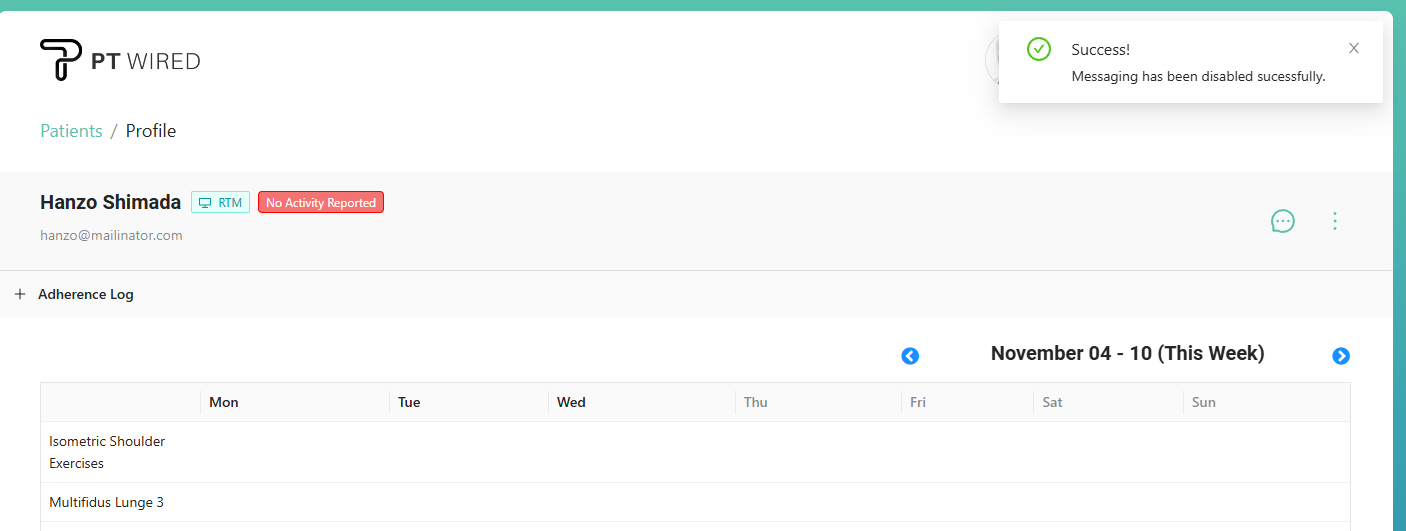The height and width of the screenshot is (531, 1406).
Task: Select the Sun column header
Action: pyautogui.click(x=1204, y=402)
